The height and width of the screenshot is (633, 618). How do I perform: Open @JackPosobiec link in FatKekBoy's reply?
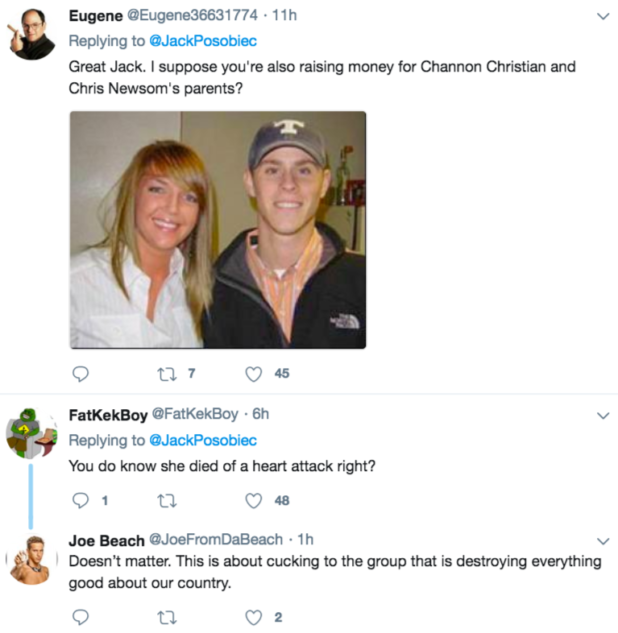[x=203, y=440]
